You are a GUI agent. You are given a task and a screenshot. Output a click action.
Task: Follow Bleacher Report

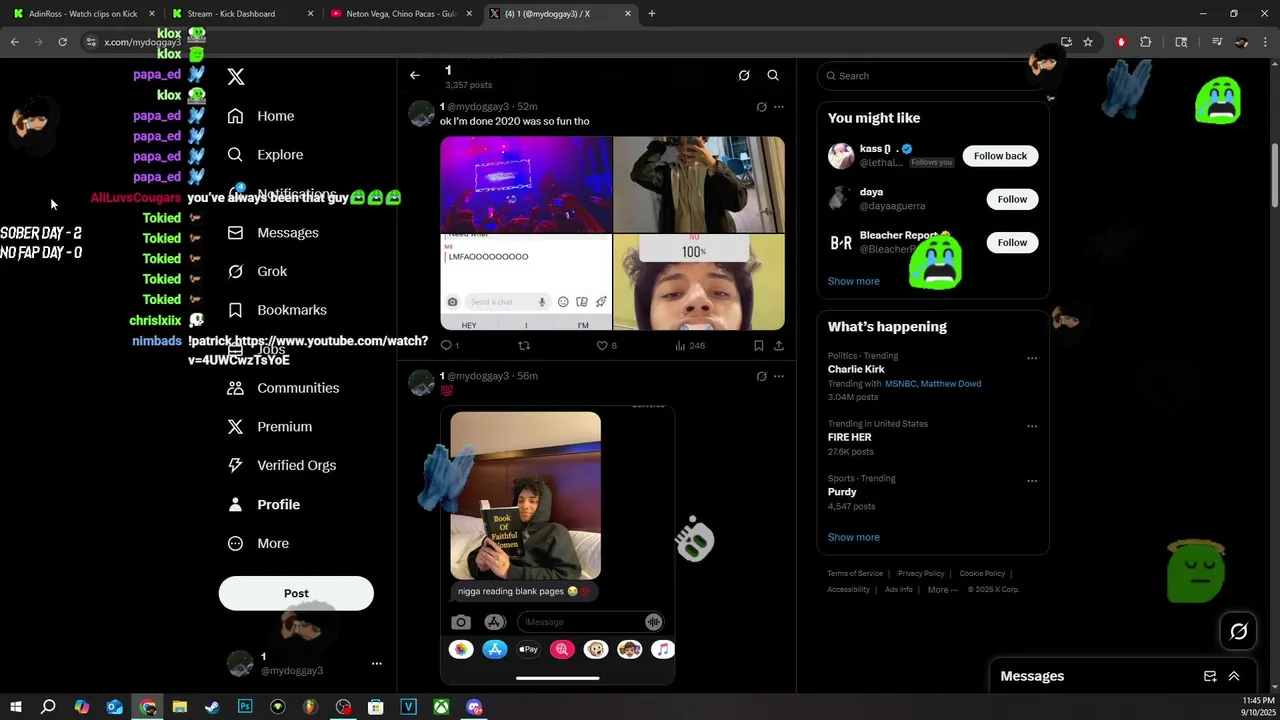(1012, 242)
